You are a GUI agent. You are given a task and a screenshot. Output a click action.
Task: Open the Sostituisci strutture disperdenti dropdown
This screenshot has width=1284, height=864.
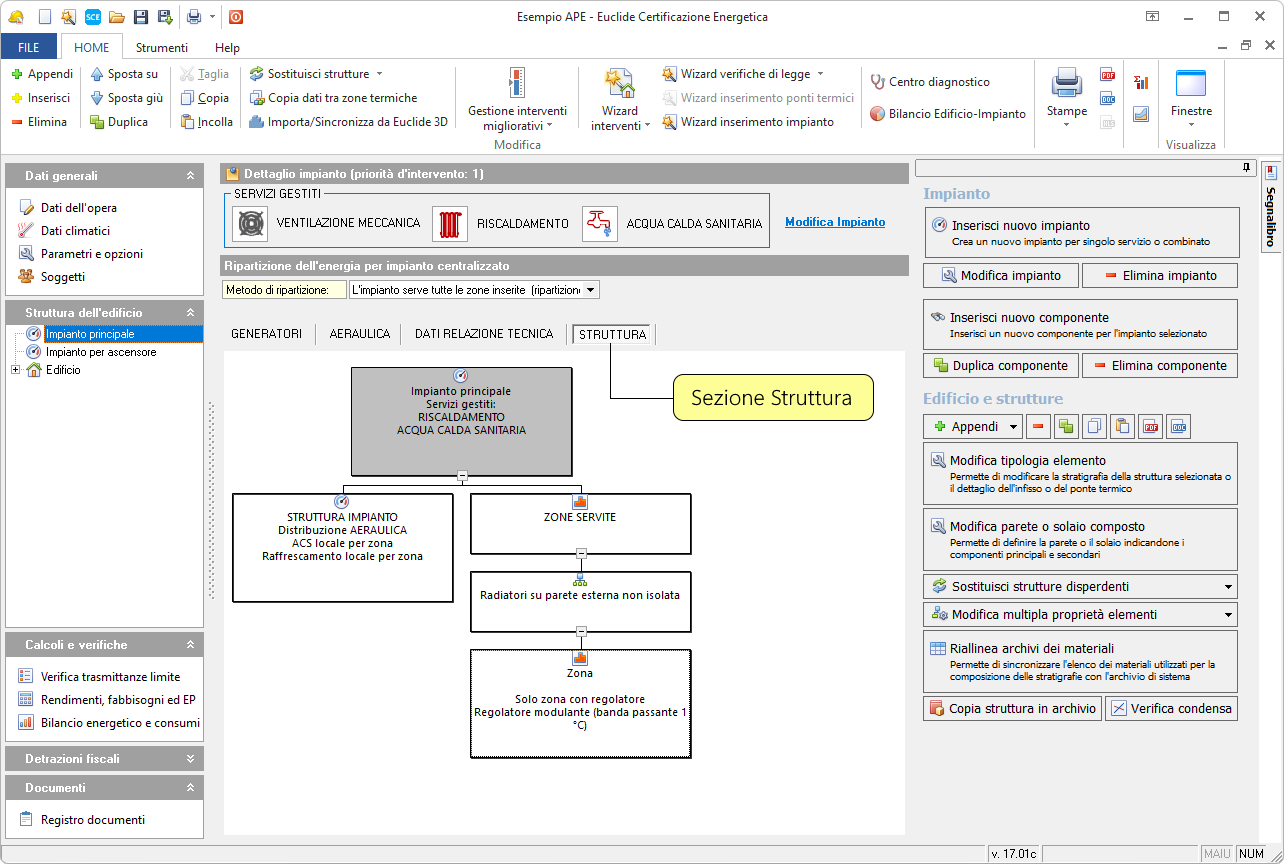click(x=1227, y=587)
